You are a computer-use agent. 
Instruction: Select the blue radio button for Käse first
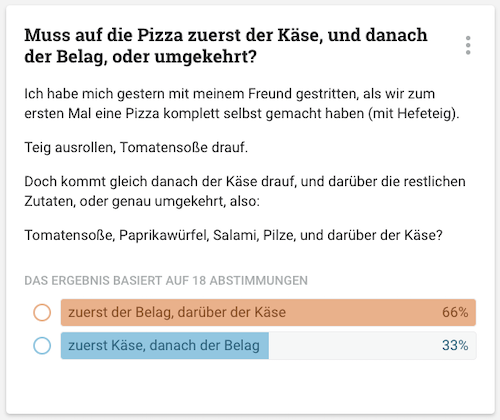tap(42, 345)
